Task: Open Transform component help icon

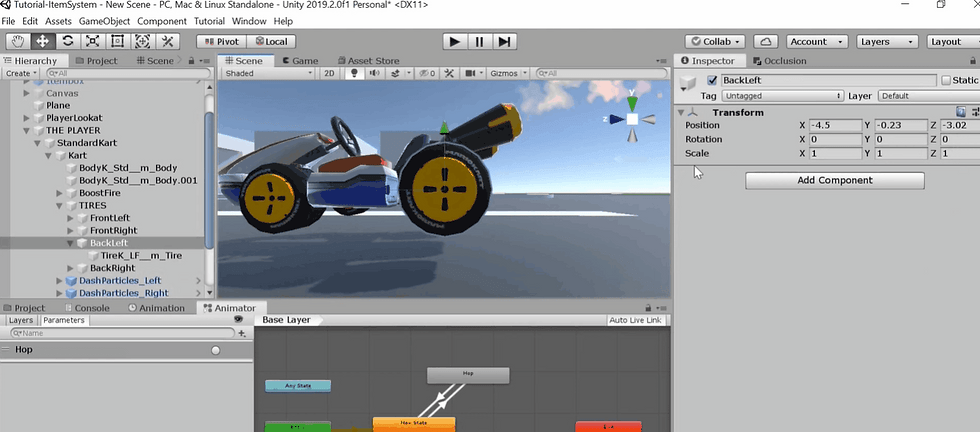Action: [961, 112]
